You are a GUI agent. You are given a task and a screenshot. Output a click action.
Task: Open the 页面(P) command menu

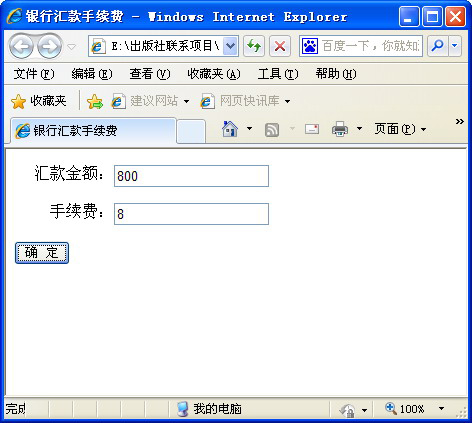[x=400, y=129]
